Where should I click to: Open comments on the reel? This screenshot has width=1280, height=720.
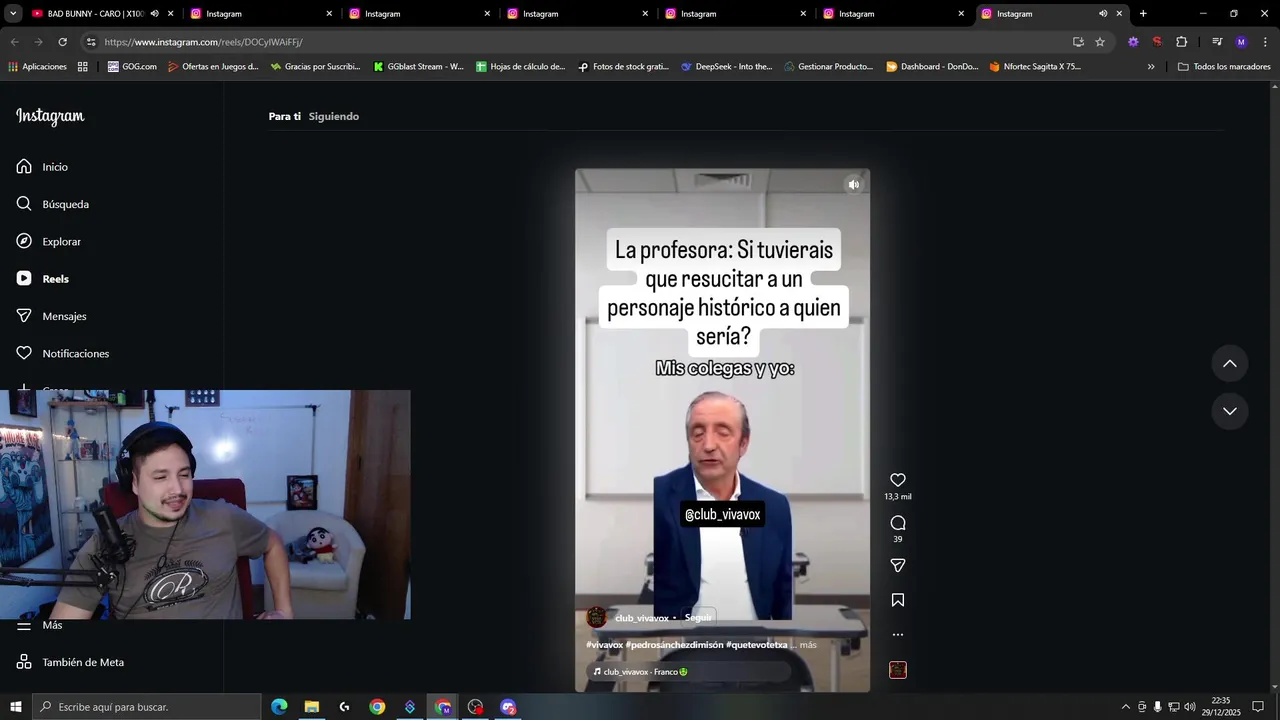[898, 523]
